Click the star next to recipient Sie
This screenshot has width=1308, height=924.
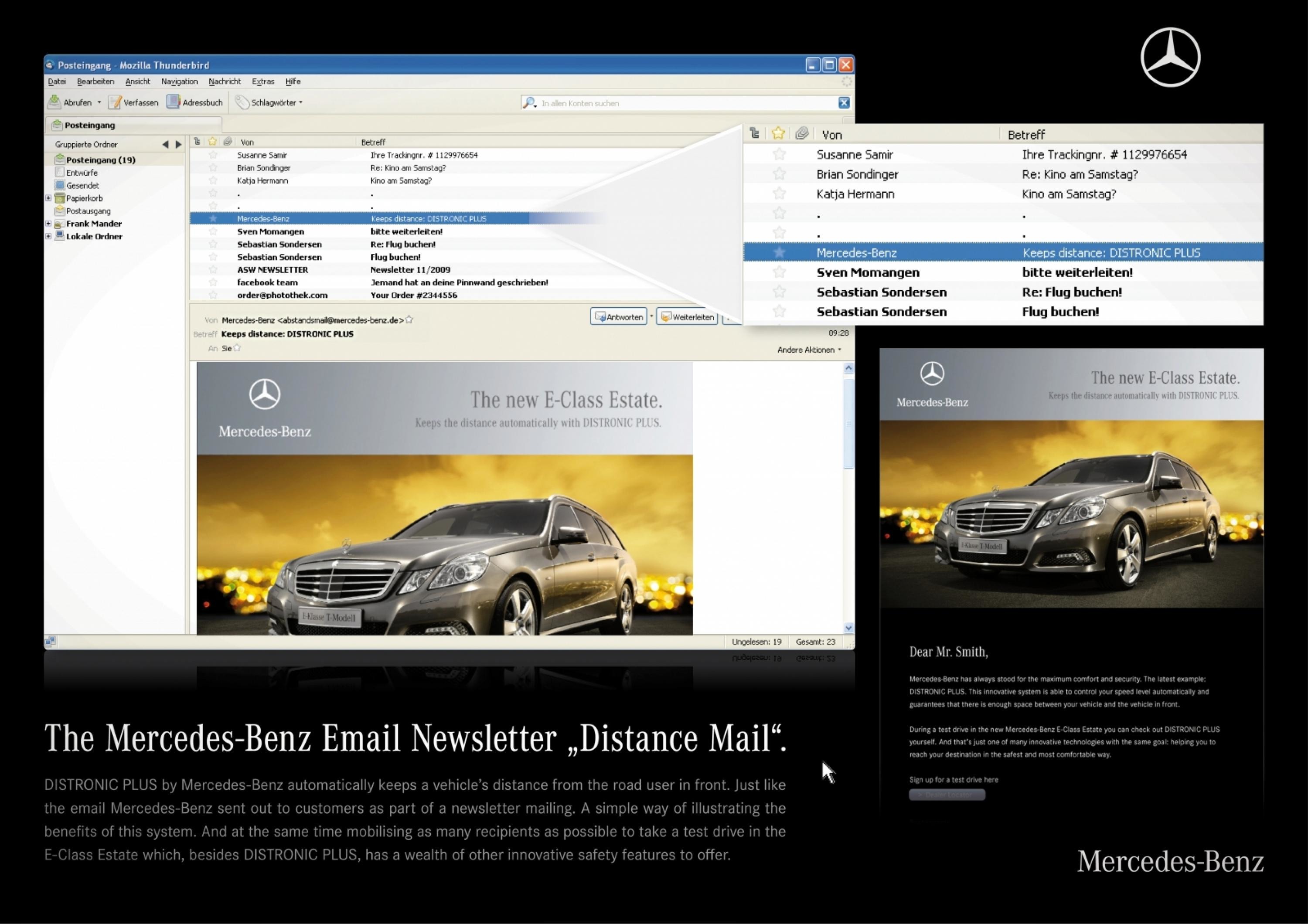(237, 348)
